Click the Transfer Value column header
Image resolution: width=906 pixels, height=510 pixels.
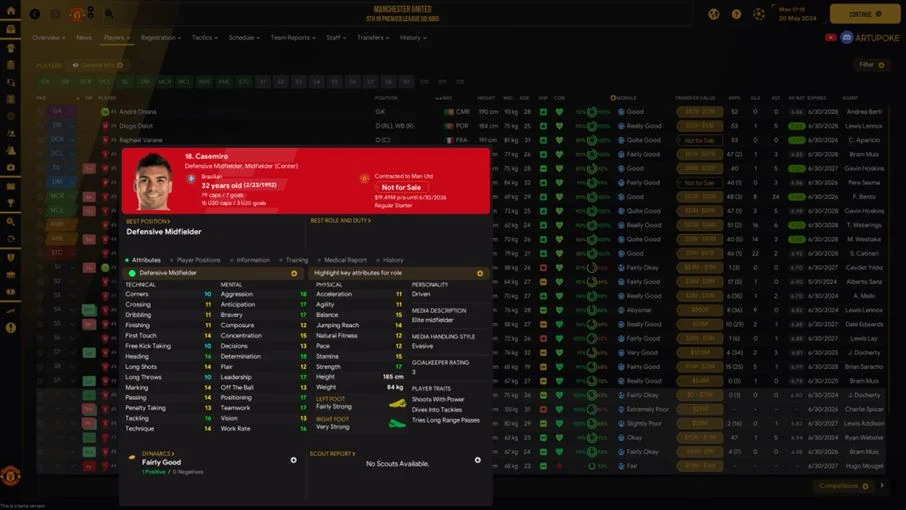695,98
